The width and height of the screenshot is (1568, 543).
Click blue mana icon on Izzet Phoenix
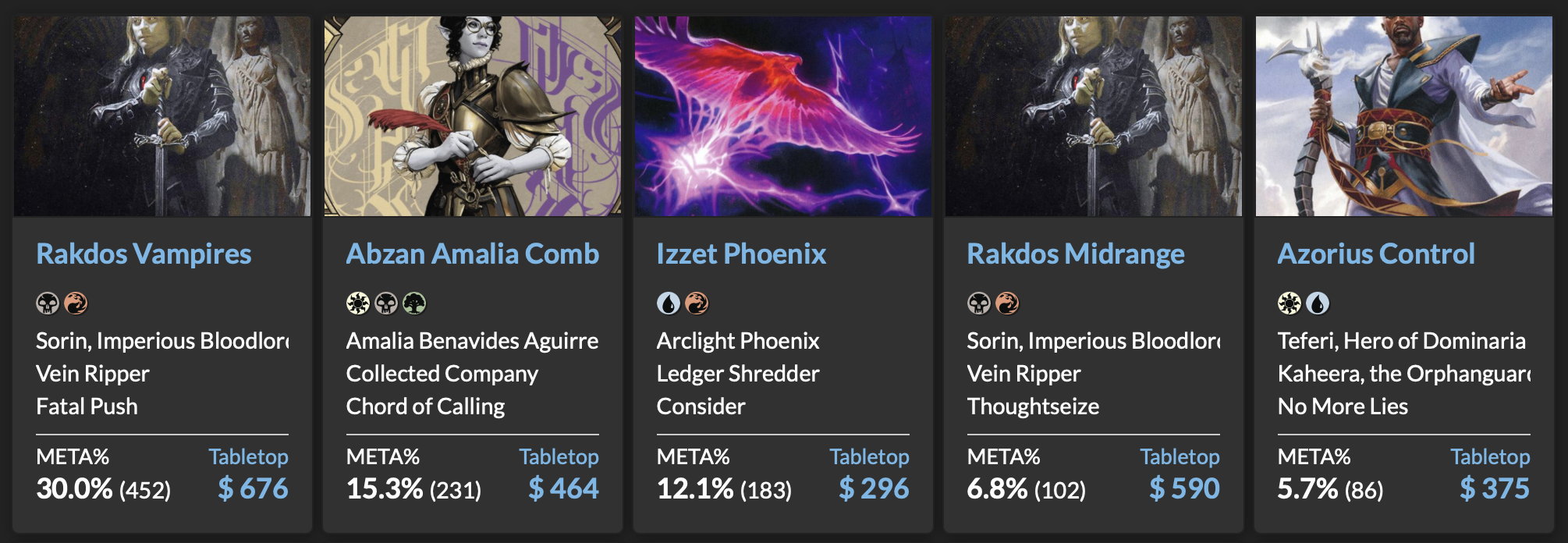[669, 303]
